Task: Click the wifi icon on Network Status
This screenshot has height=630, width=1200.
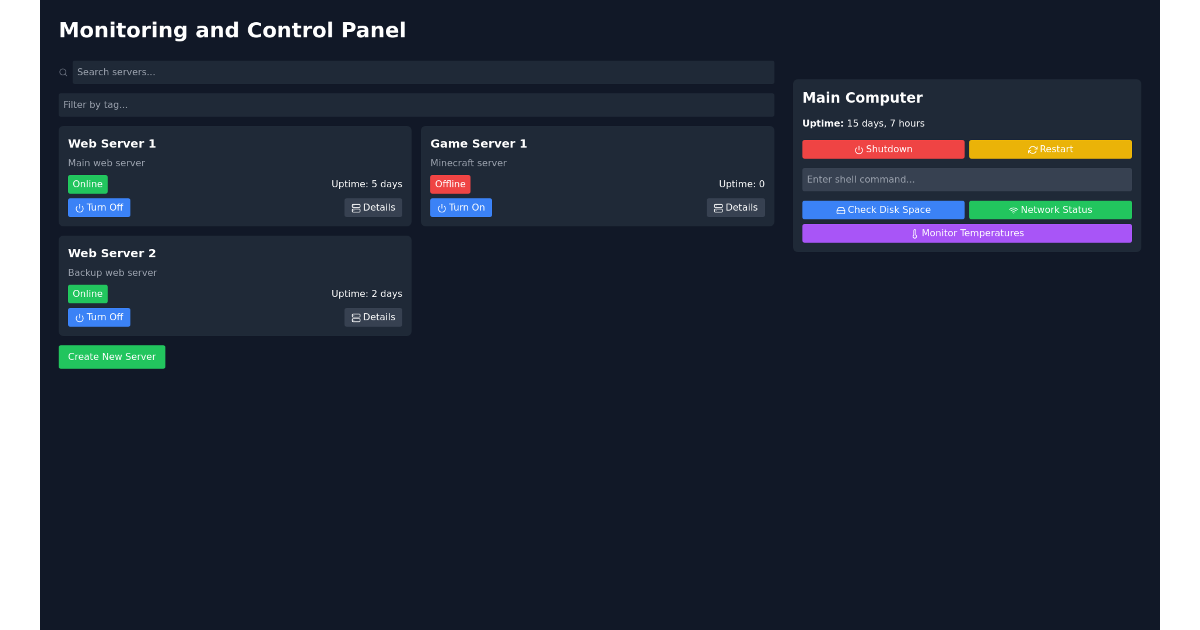Action: point(1014,210)
